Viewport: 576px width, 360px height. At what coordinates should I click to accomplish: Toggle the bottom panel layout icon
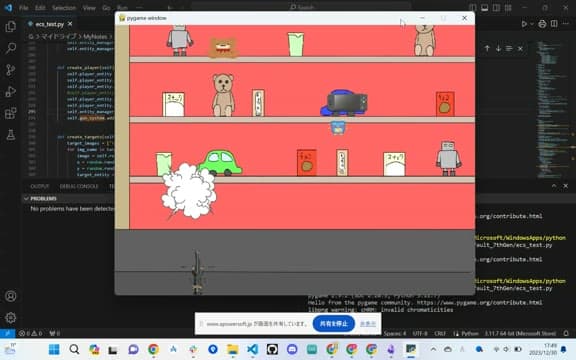click(x=485, y=8)
